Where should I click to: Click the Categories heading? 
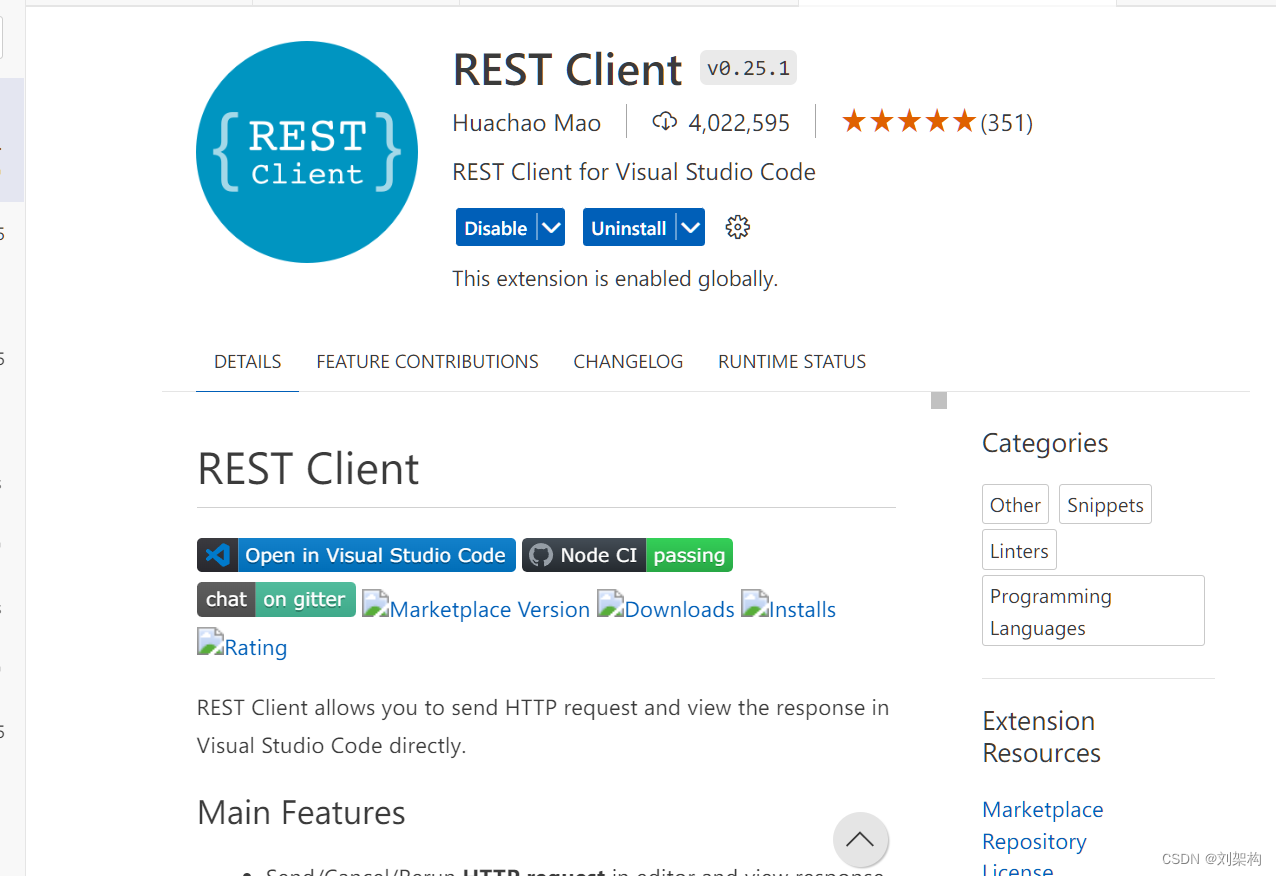tap(1045, 443)
